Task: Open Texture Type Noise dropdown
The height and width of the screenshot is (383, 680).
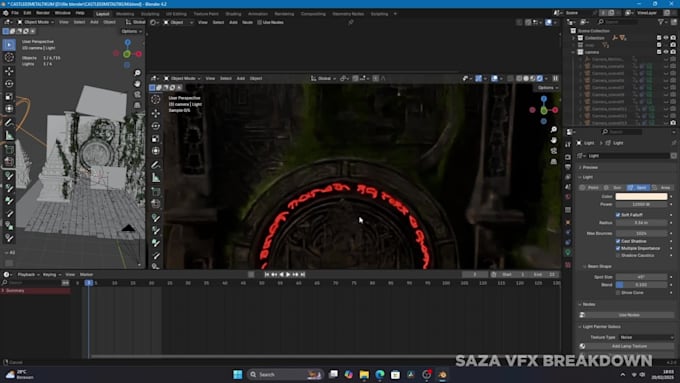Action: 646,337
